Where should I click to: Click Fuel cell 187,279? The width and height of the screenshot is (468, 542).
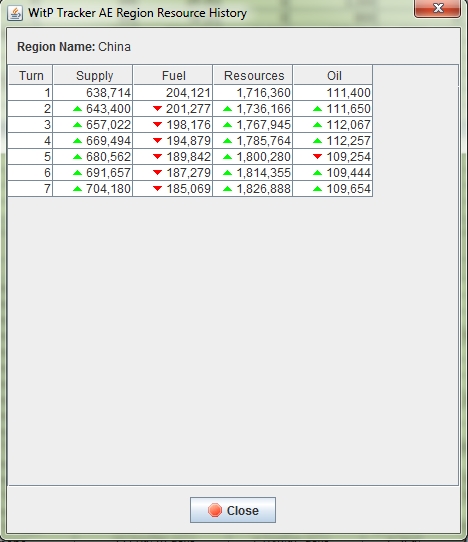click(x=173, y=172)
